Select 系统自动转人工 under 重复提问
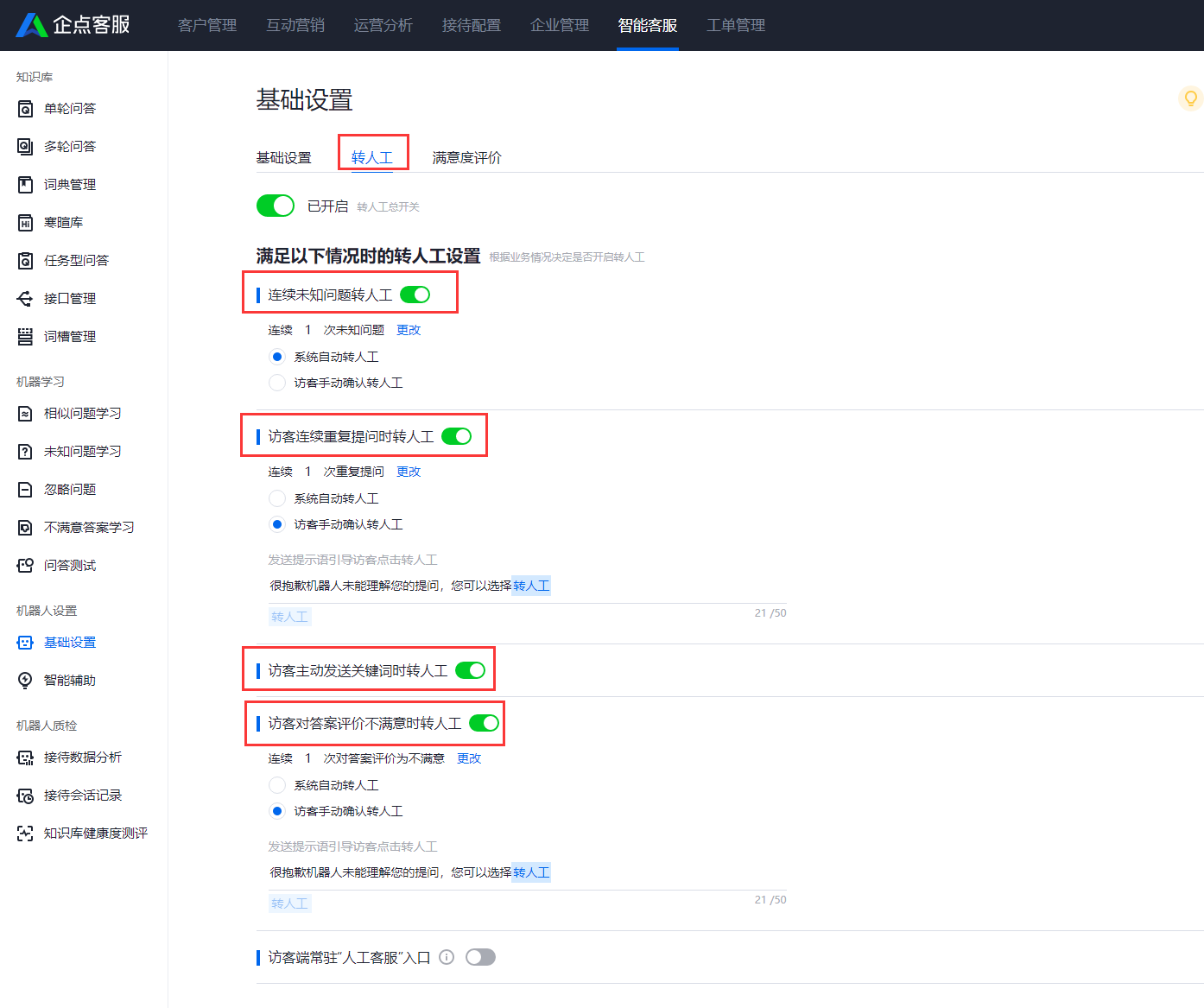 click(277, 498)
